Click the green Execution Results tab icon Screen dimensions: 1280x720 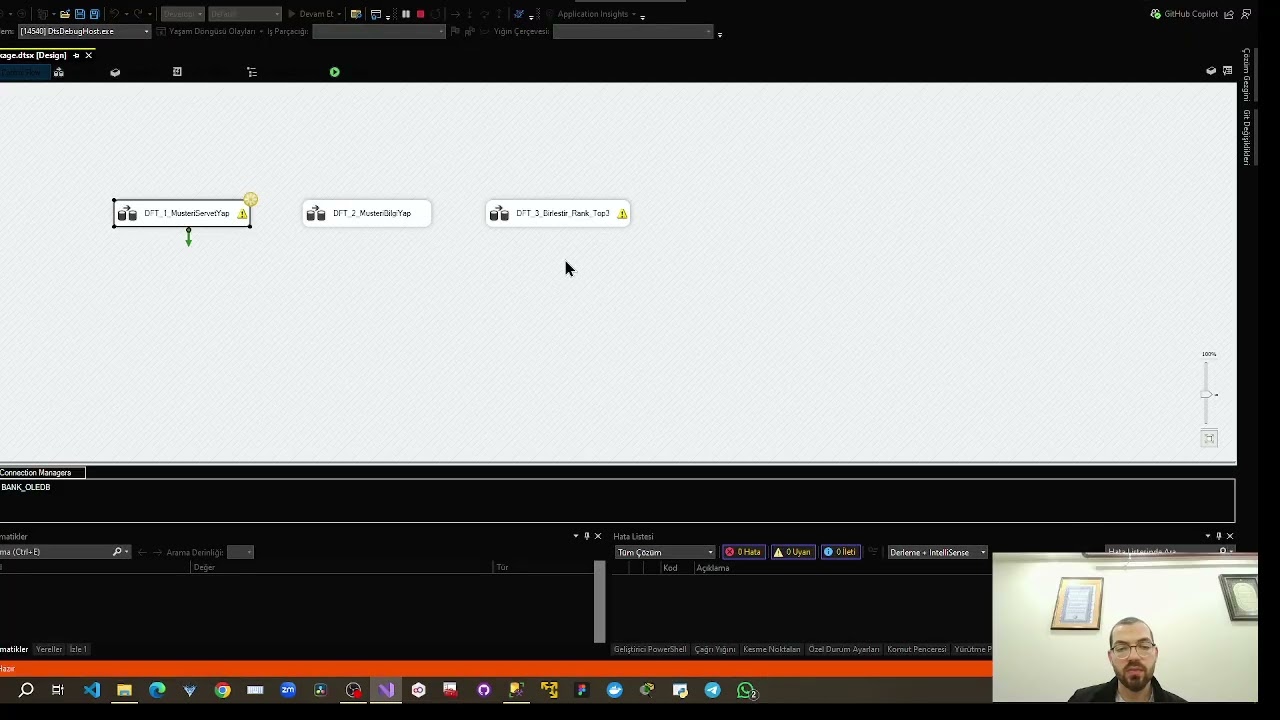(335, 72)
